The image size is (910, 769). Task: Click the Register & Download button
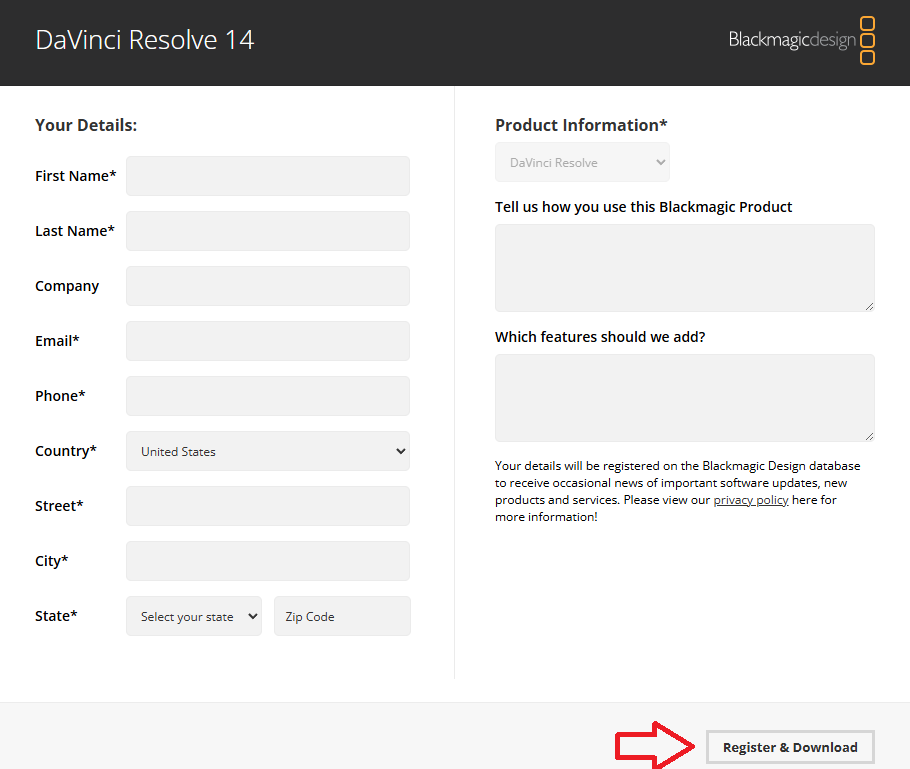click(x=790, y=747)
